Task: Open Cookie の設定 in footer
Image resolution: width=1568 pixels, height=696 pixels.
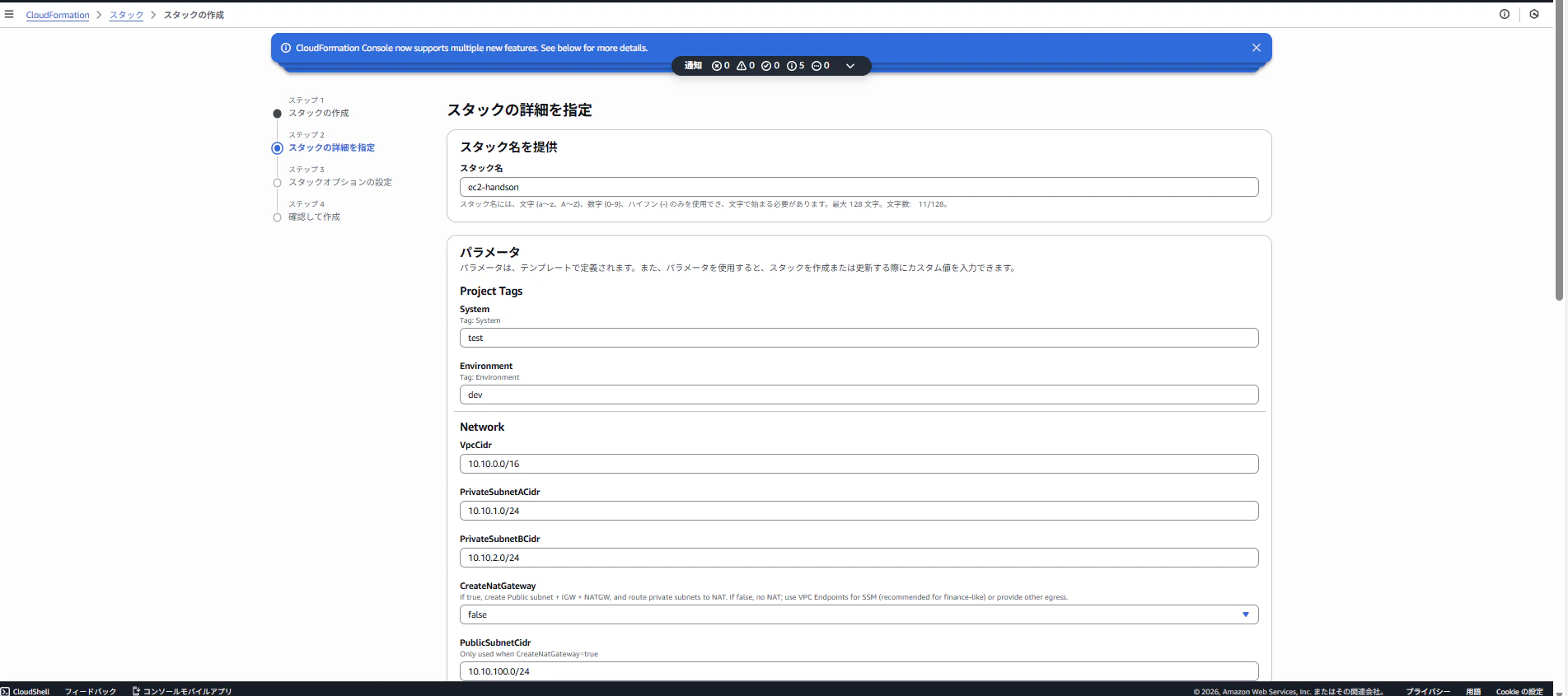Action: [1519, 691]
